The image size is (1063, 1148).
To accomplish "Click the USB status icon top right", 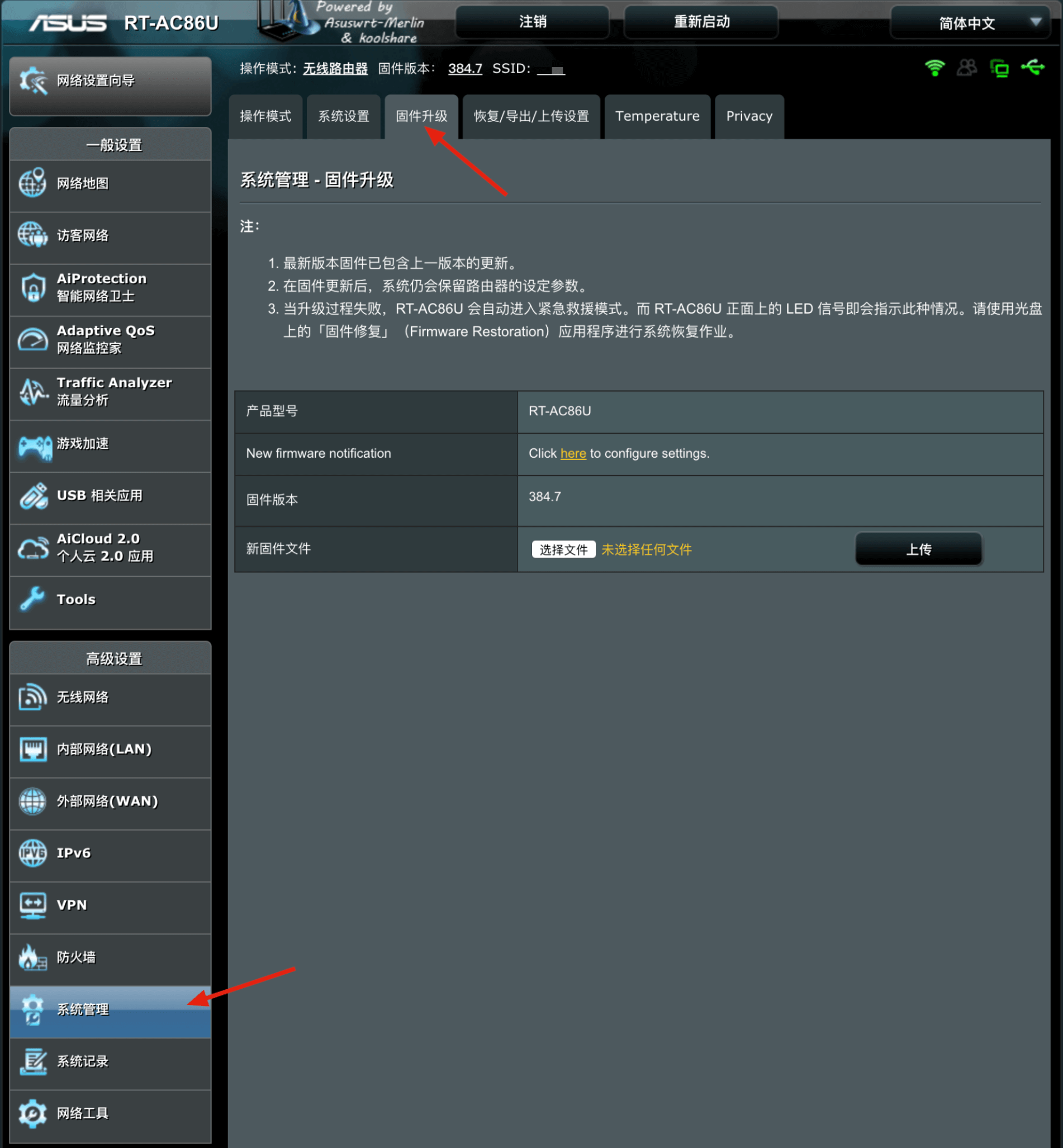I will [1032, 68].
